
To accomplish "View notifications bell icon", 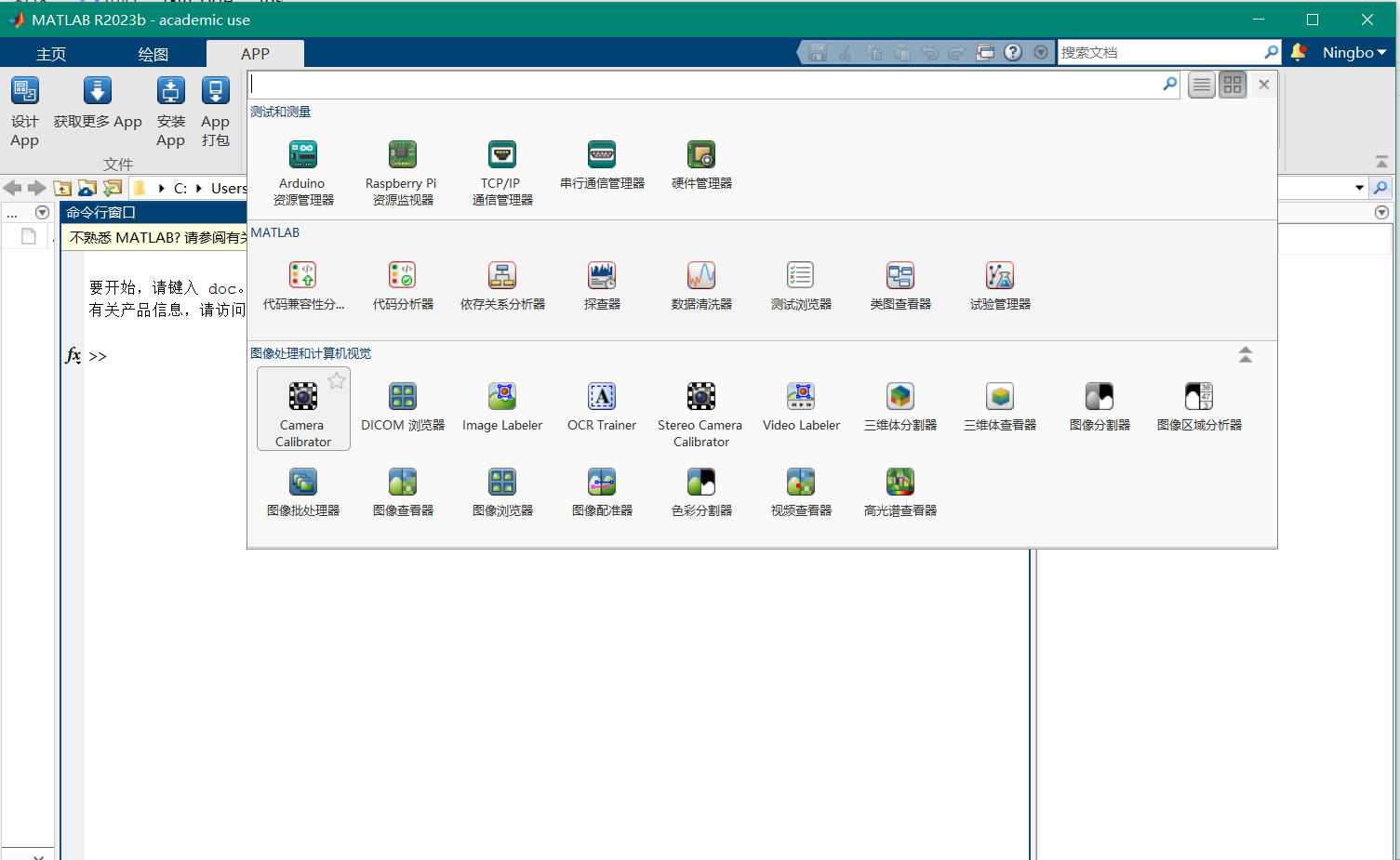I will click(x=1299, y=53).
